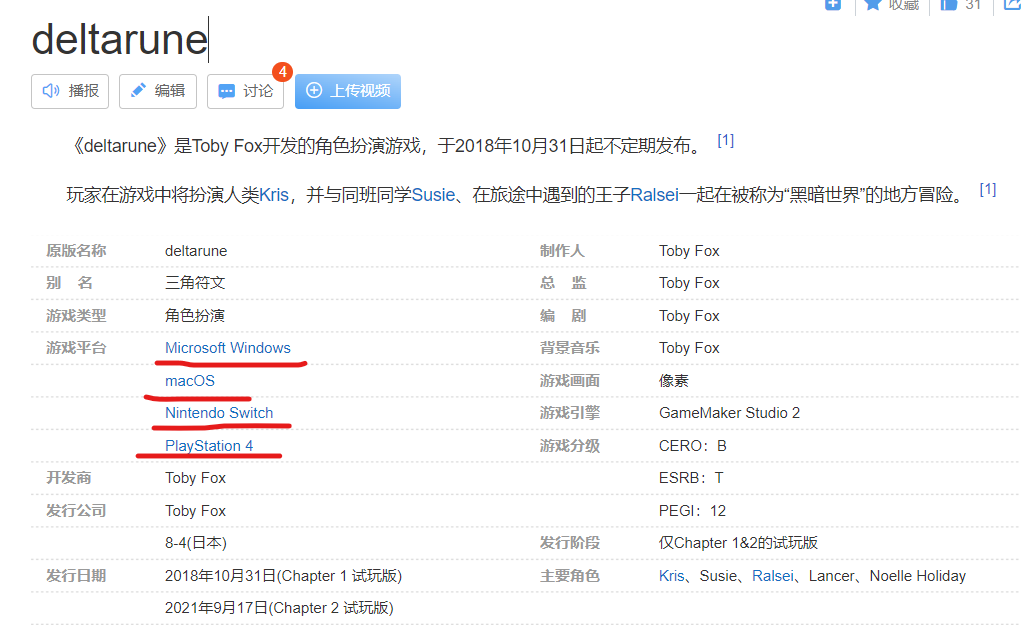Click the 仅Chapter 1&2的试玩版 value

[x=738, y=543]
